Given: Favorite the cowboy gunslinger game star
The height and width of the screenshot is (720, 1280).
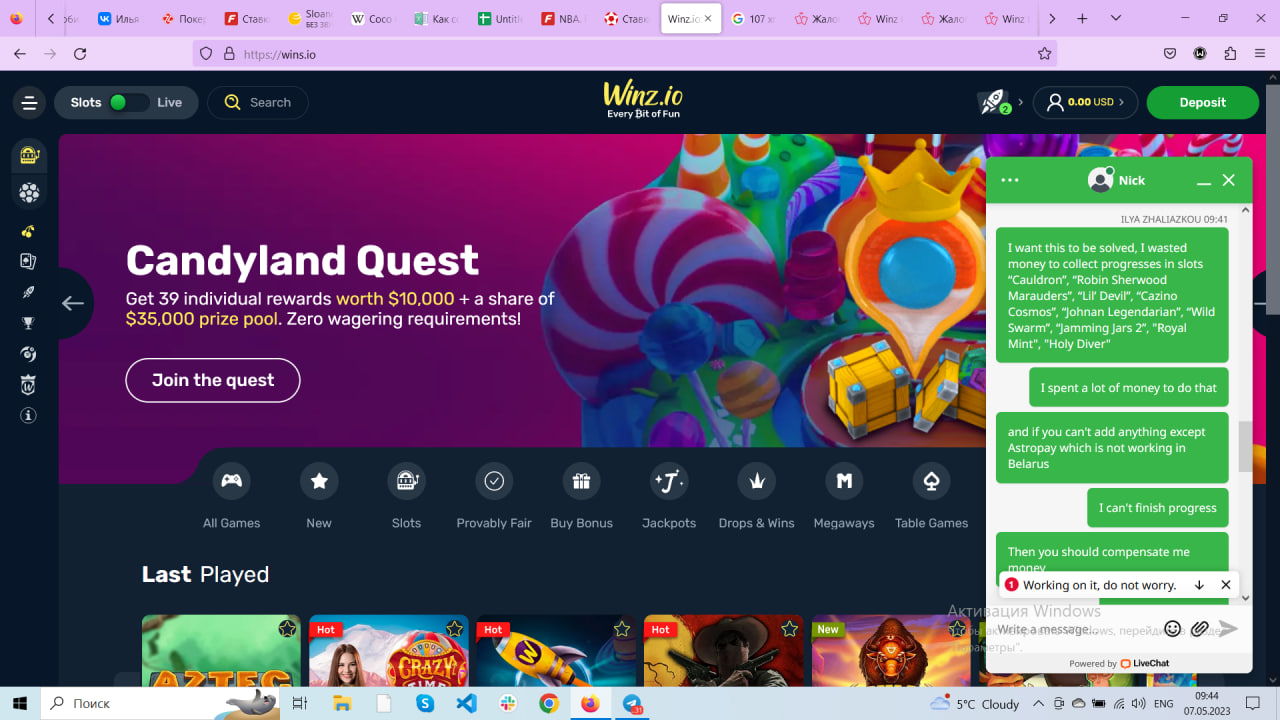Looking at the screenshot, I should click(790, 629).
